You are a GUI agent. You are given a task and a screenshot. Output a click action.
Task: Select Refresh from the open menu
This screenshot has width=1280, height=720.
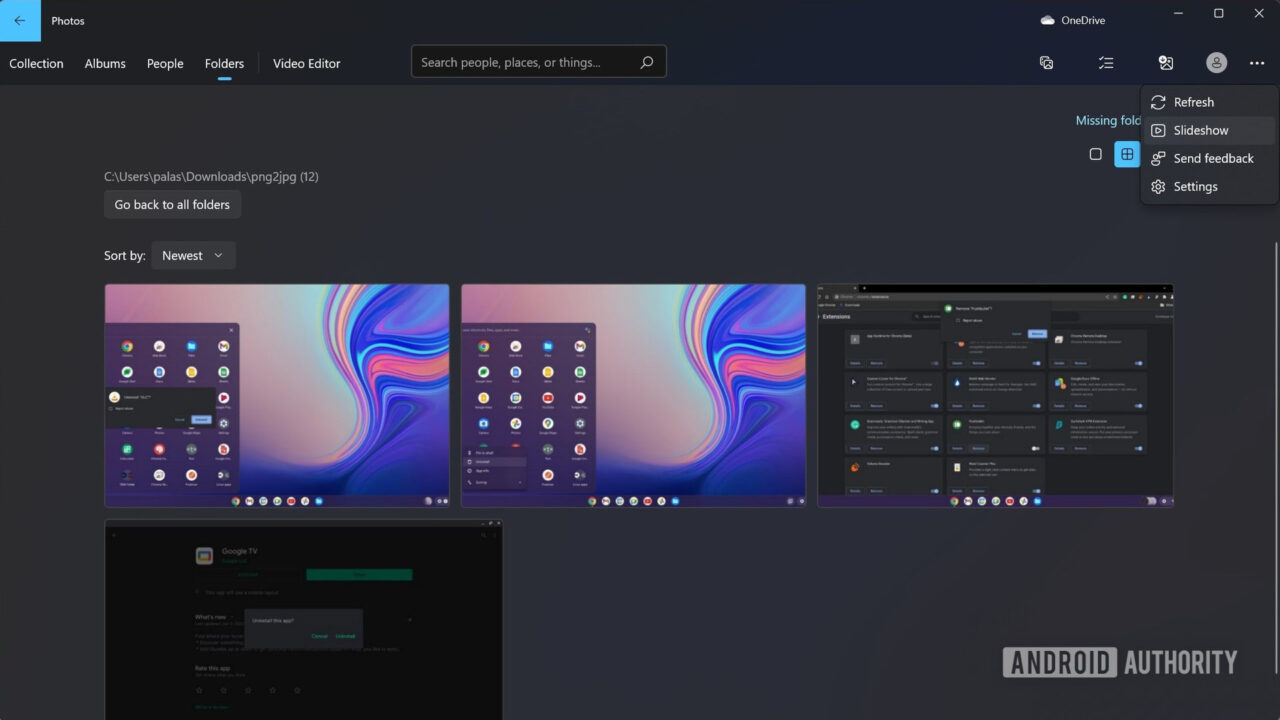[x=1194, y=101]
